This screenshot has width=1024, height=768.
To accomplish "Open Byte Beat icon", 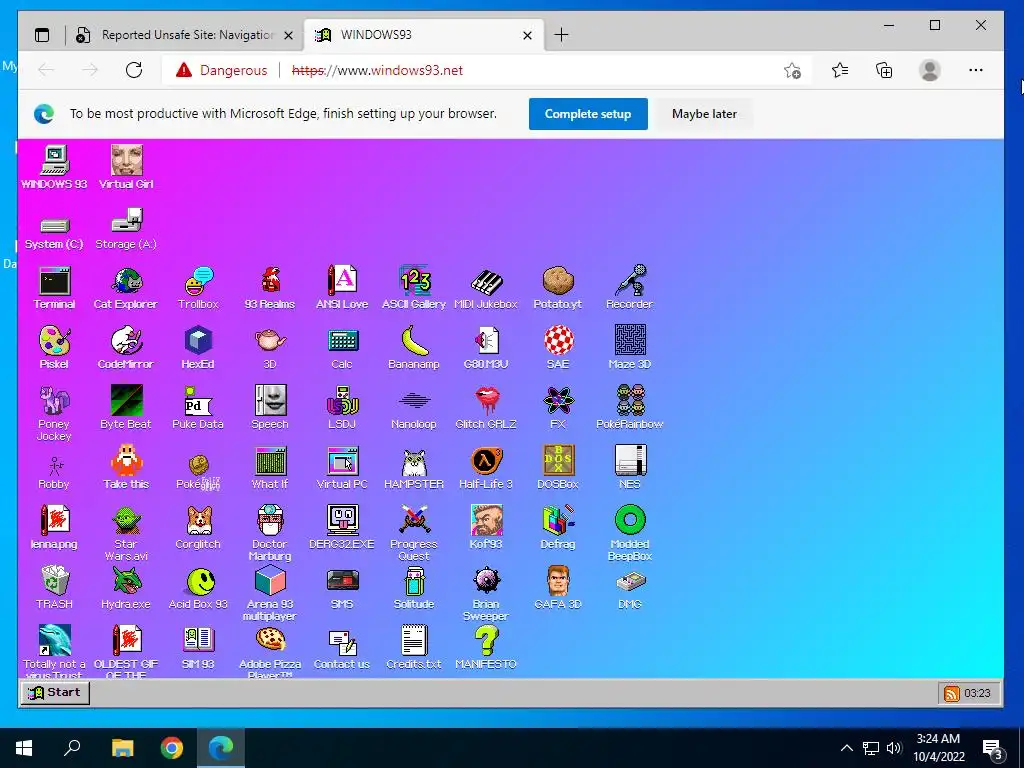I will point(126,408).
